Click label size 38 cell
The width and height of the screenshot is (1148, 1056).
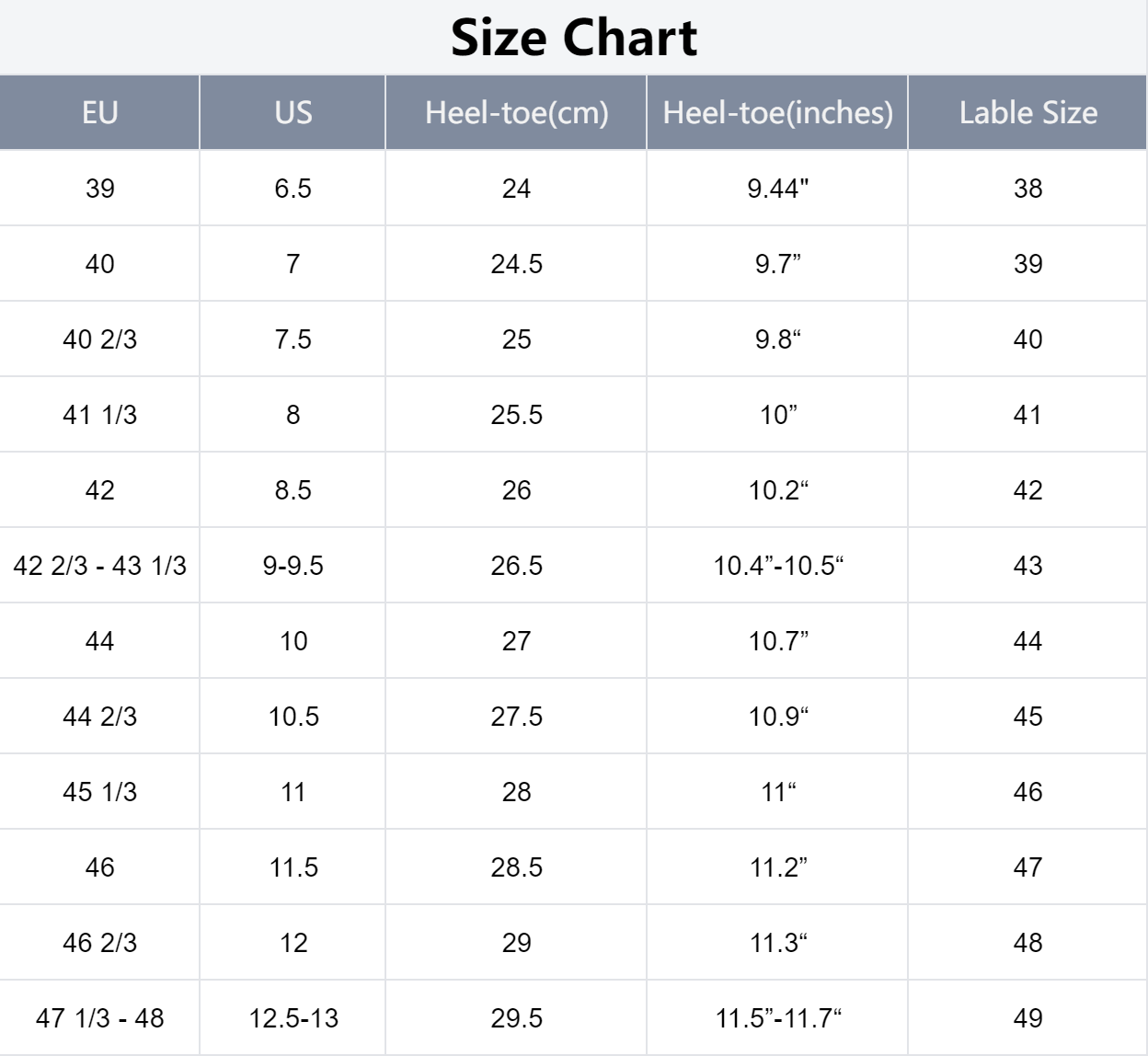(1027, 189)
